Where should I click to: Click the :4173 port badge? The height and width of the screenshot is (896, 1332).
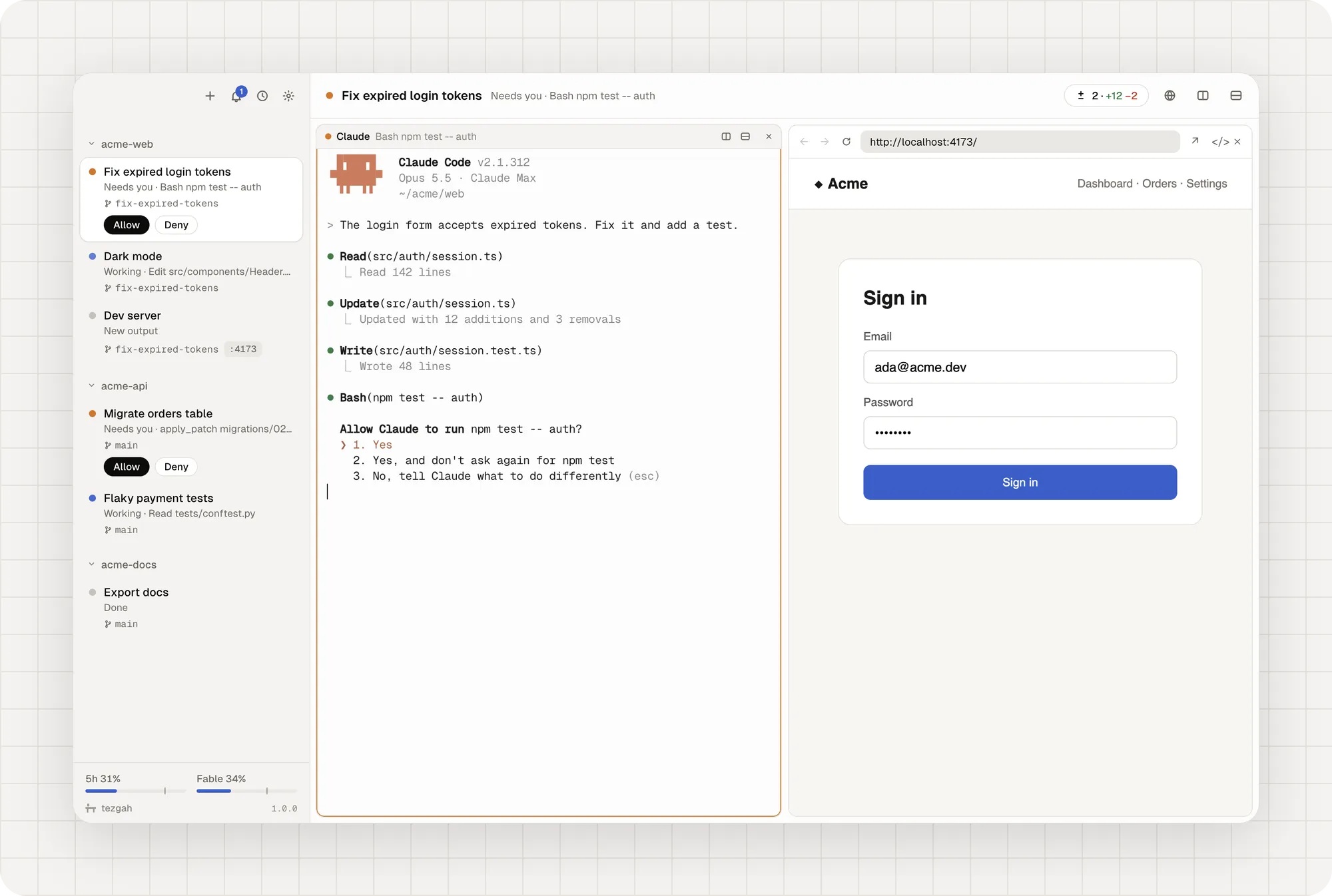(x=243, y=349)
